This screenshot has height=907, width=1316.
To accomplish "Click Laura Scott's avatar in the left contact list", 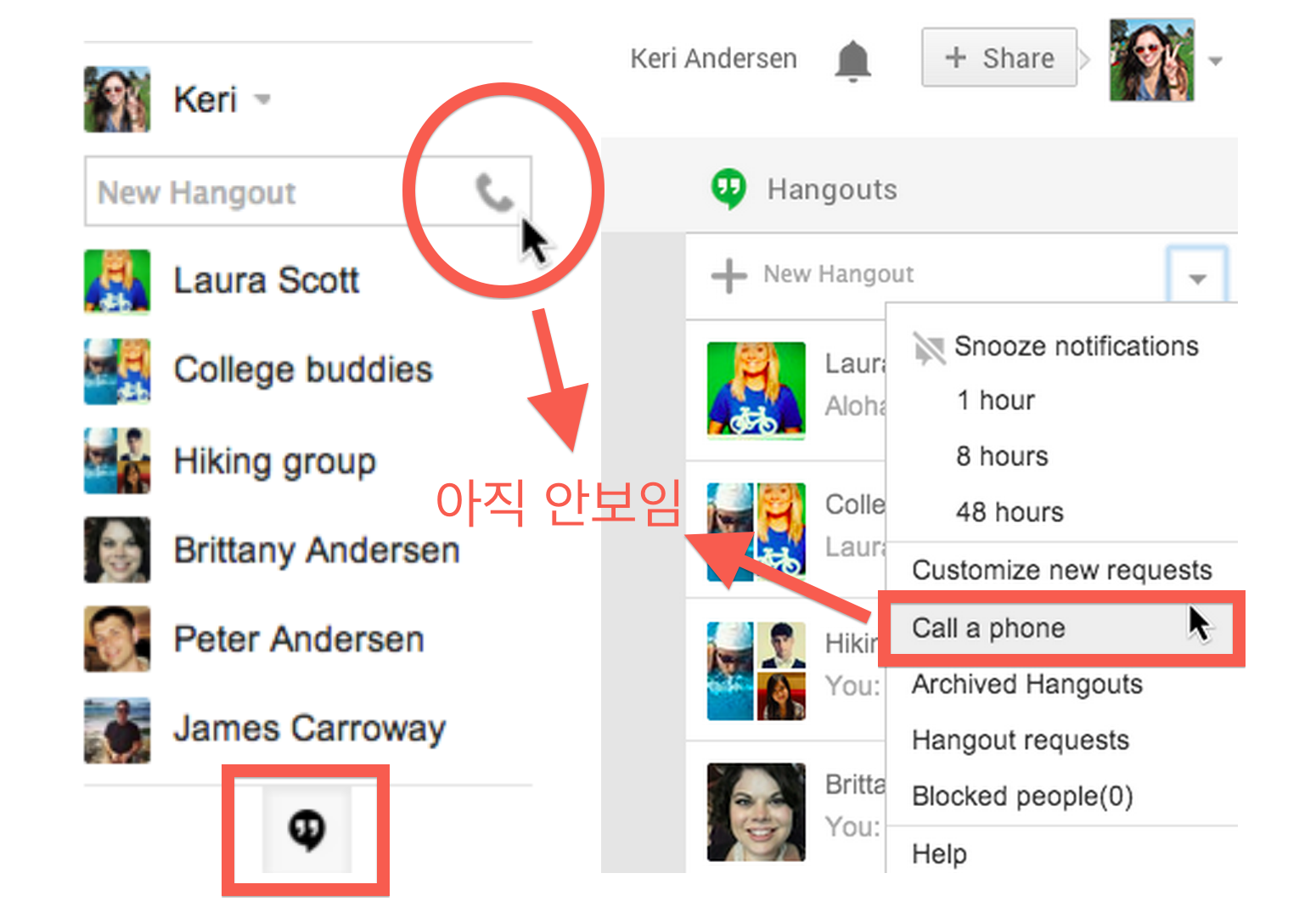I will click(117, 281).
